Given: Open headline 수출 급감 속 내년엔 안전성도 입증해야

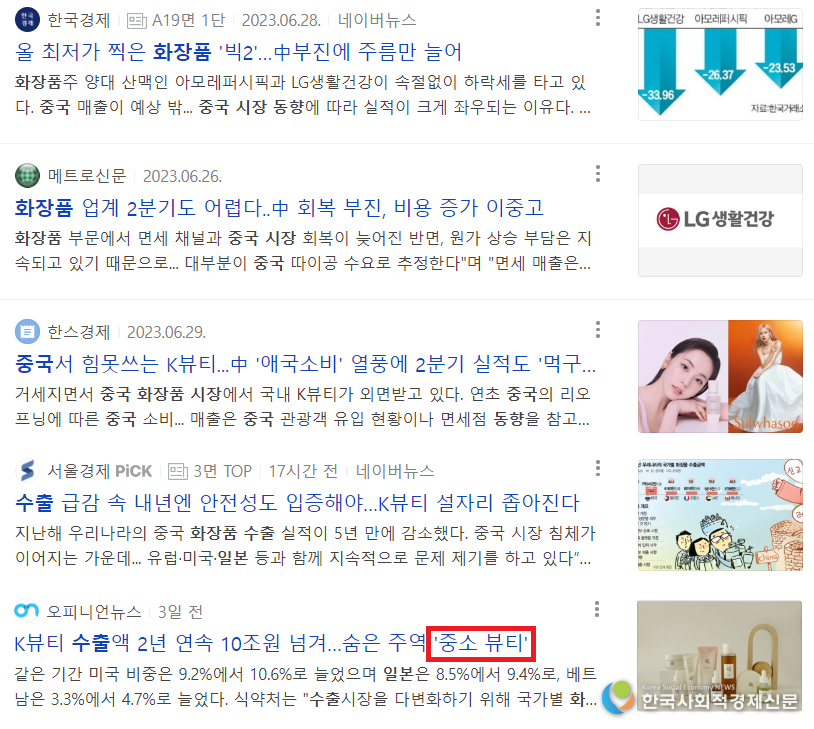Looking at the screenshot, I should click(297, 503).
